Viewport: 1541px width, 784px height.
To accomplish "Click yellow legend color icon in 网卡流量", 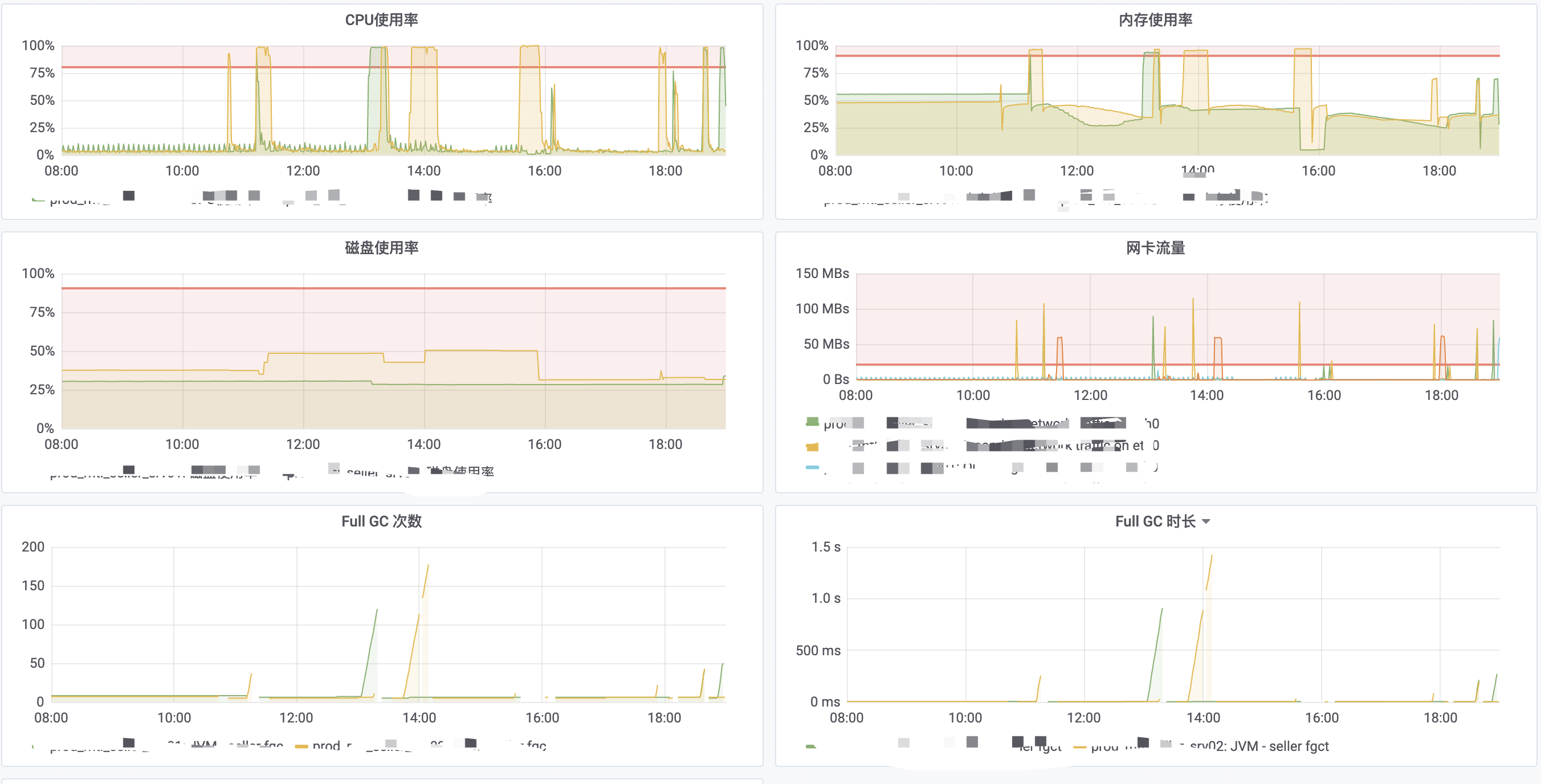I will (812, 446).
